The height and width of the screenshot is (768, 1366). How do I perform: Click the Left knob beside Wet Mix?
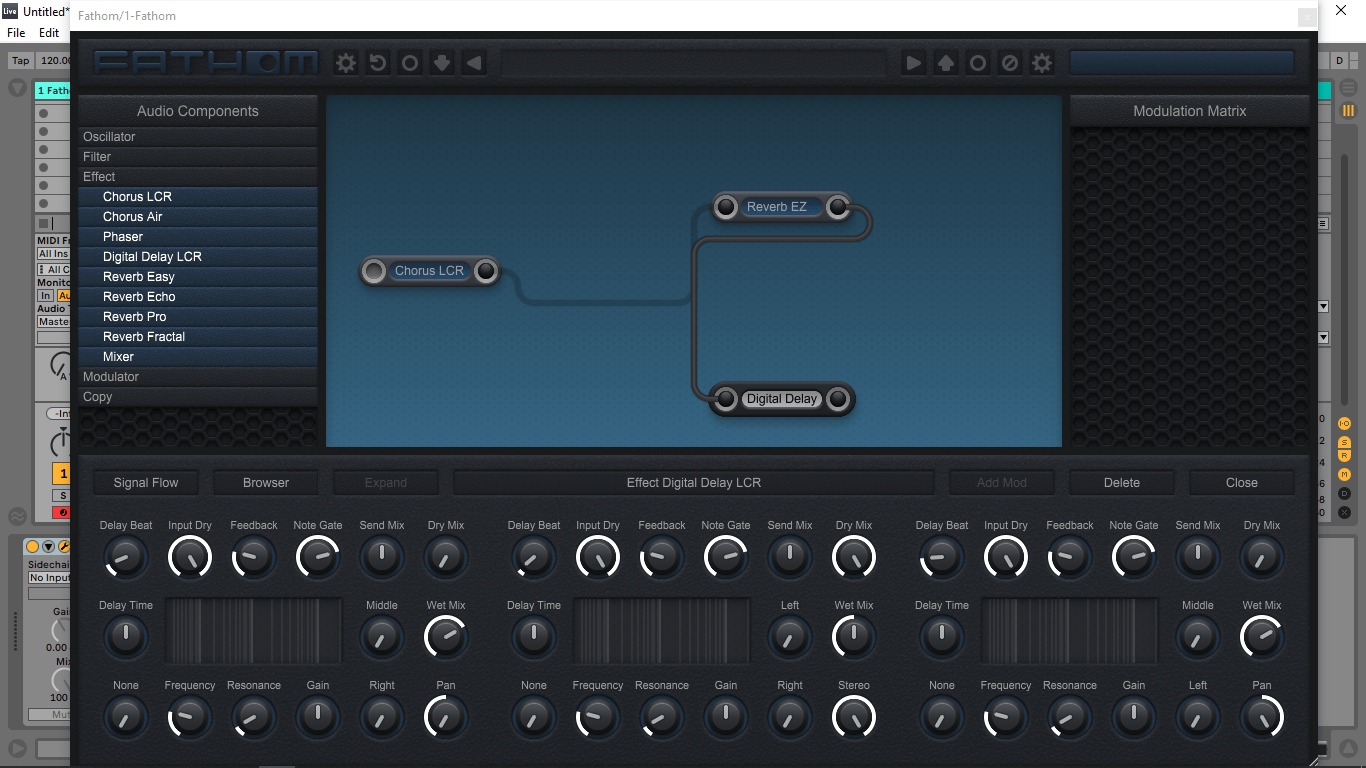point(790,637)
